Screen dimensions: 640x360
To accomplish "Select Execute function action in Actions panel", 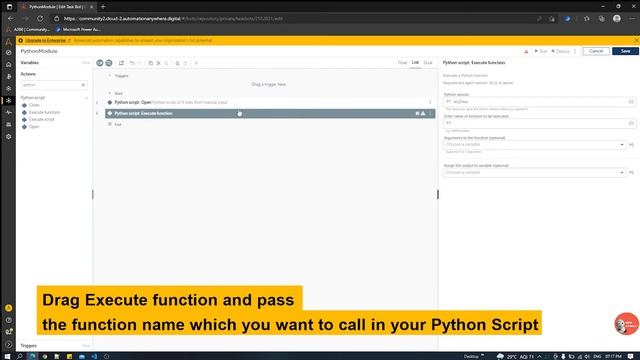I will [x=44, y=112].
